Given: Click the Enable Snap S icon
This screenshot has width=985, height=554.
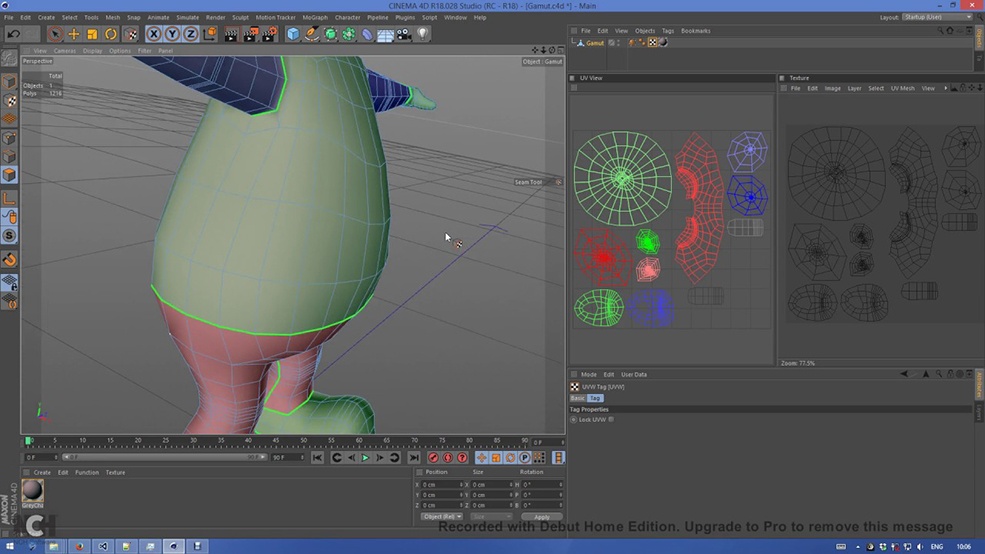Looking at the screenshot, I should (9, 236).
